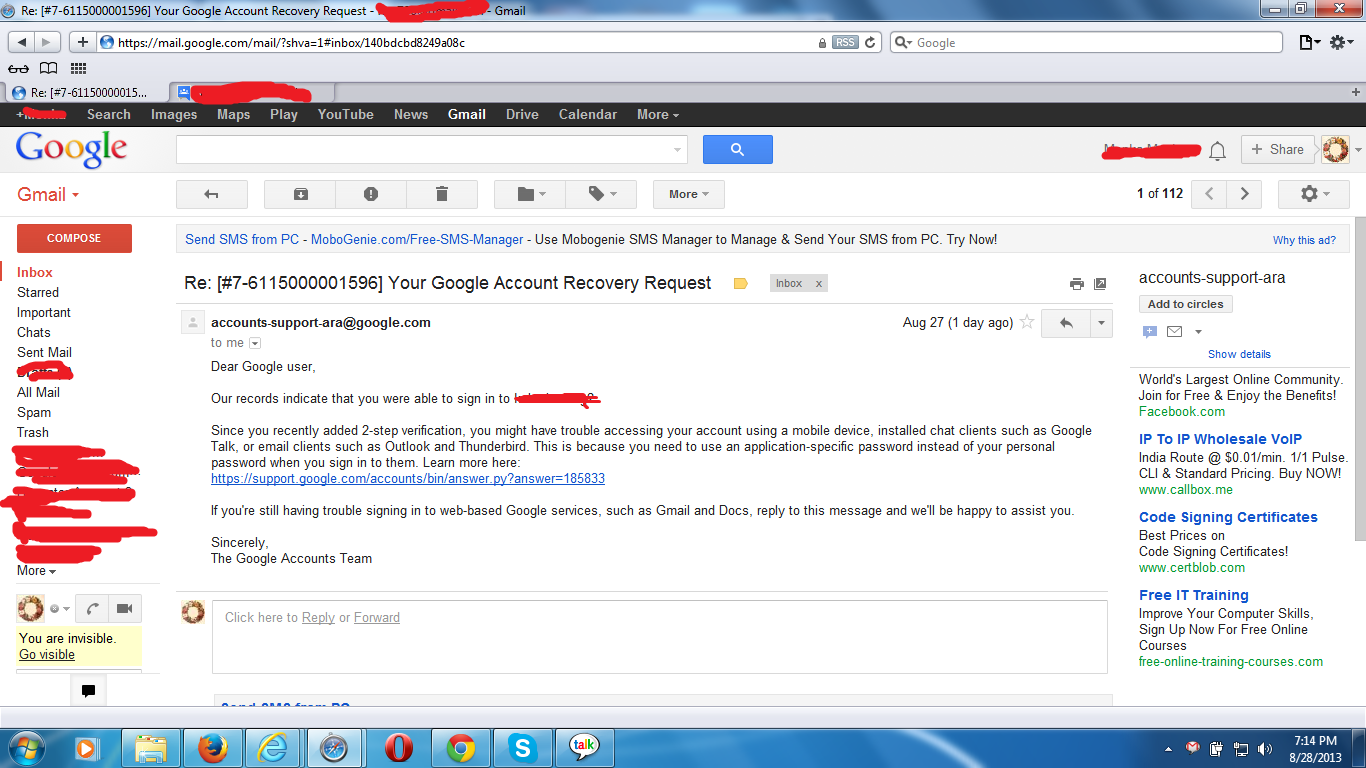Expand more reply options arrow
This screenshot has width=1366, height=768.
click(x=1101, y=323)
